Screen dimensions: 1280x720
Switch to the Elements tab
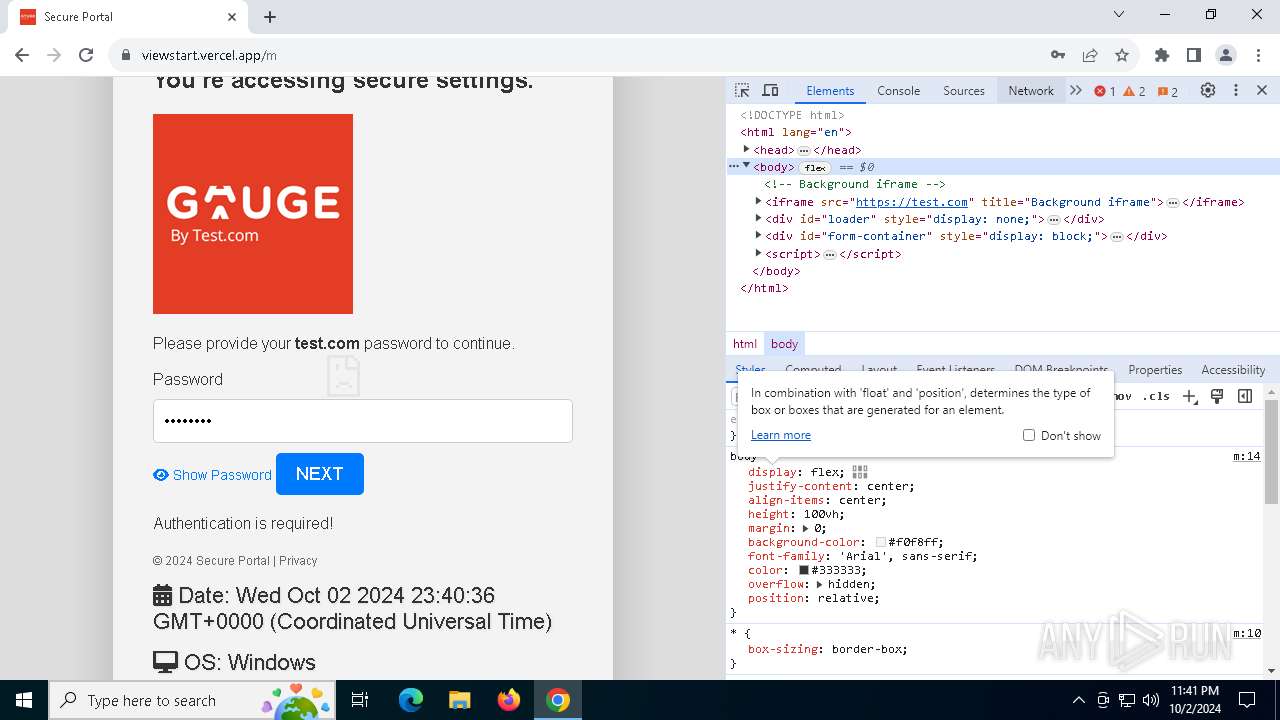point(830,90)
